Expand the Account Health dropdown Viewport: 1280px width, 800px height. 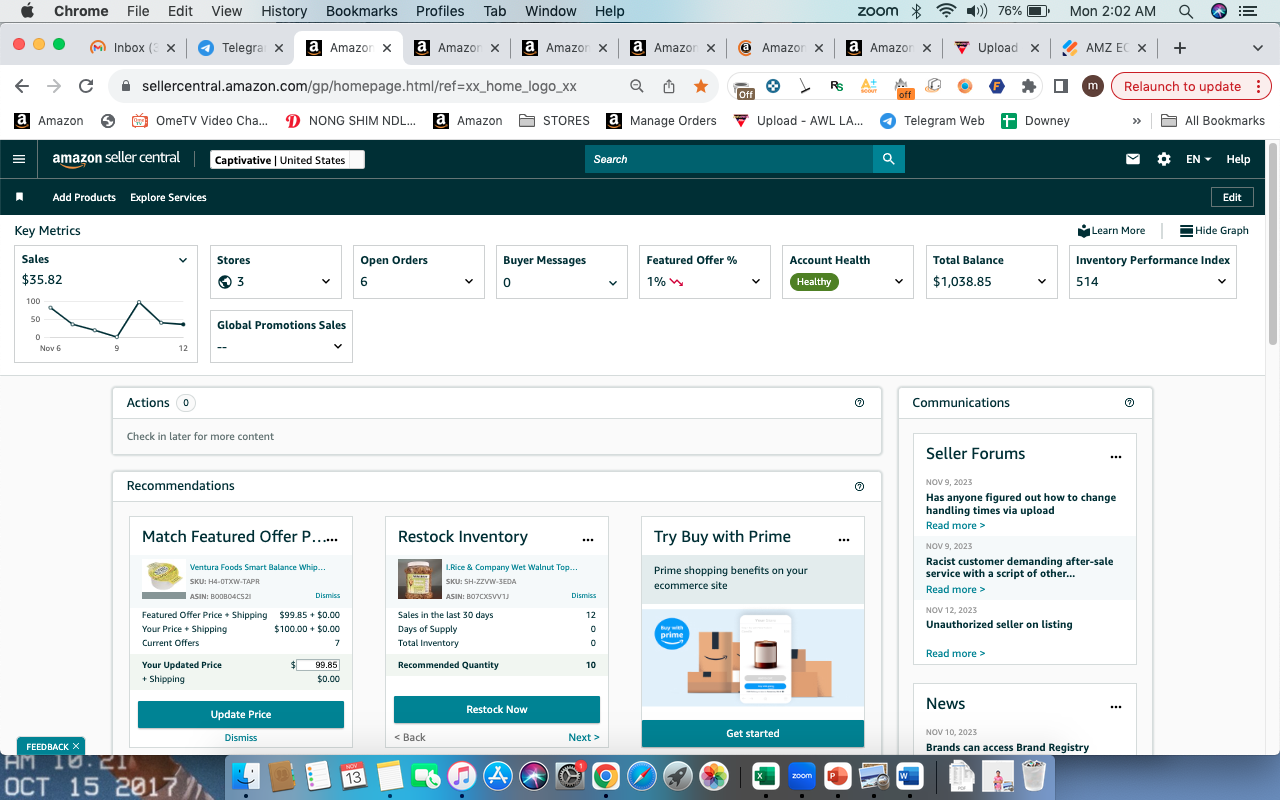tap(899, 282)
